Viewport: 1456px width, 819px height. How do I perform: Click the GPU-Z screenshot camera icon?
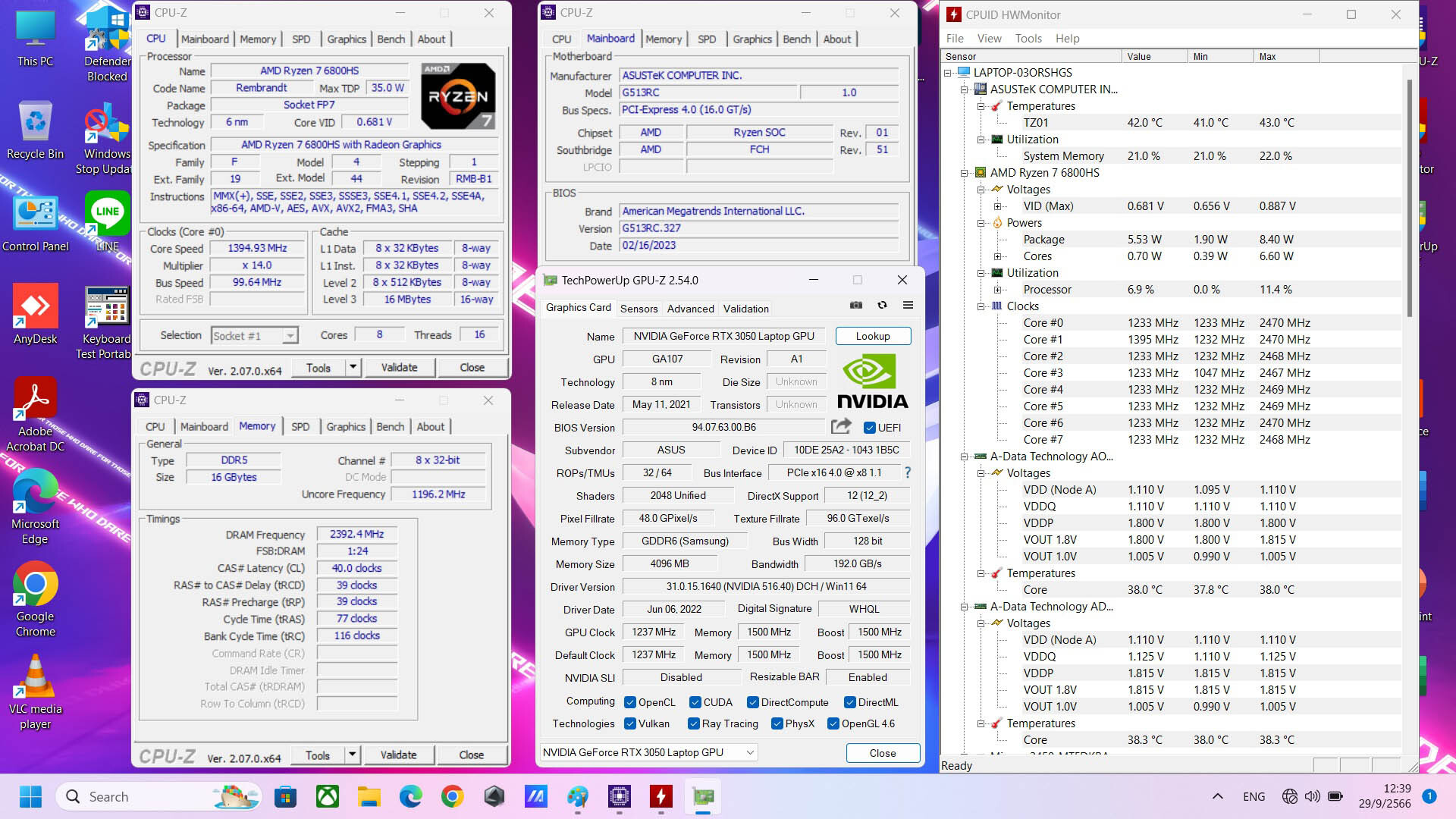(x=856, y=305)
